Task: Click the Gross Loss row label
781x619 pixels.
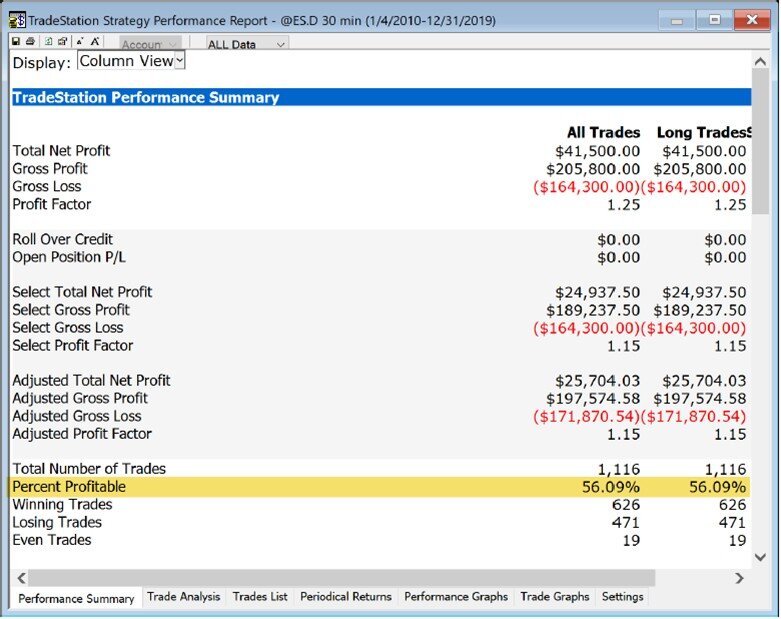Action: (x=47, y=187)
